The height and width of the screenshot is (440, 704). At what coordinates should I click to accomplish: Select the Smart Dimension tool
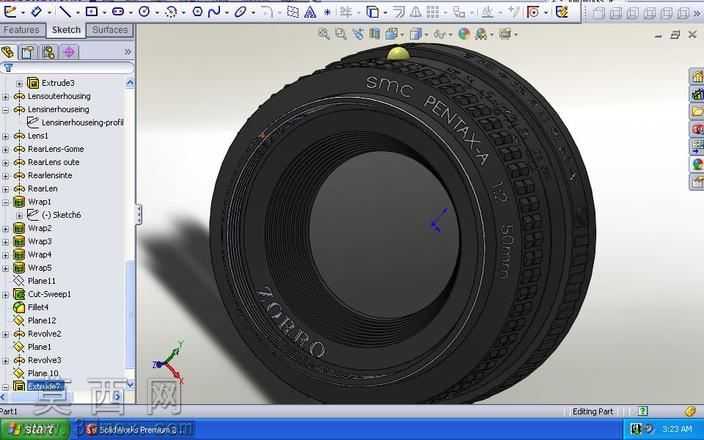36,12
